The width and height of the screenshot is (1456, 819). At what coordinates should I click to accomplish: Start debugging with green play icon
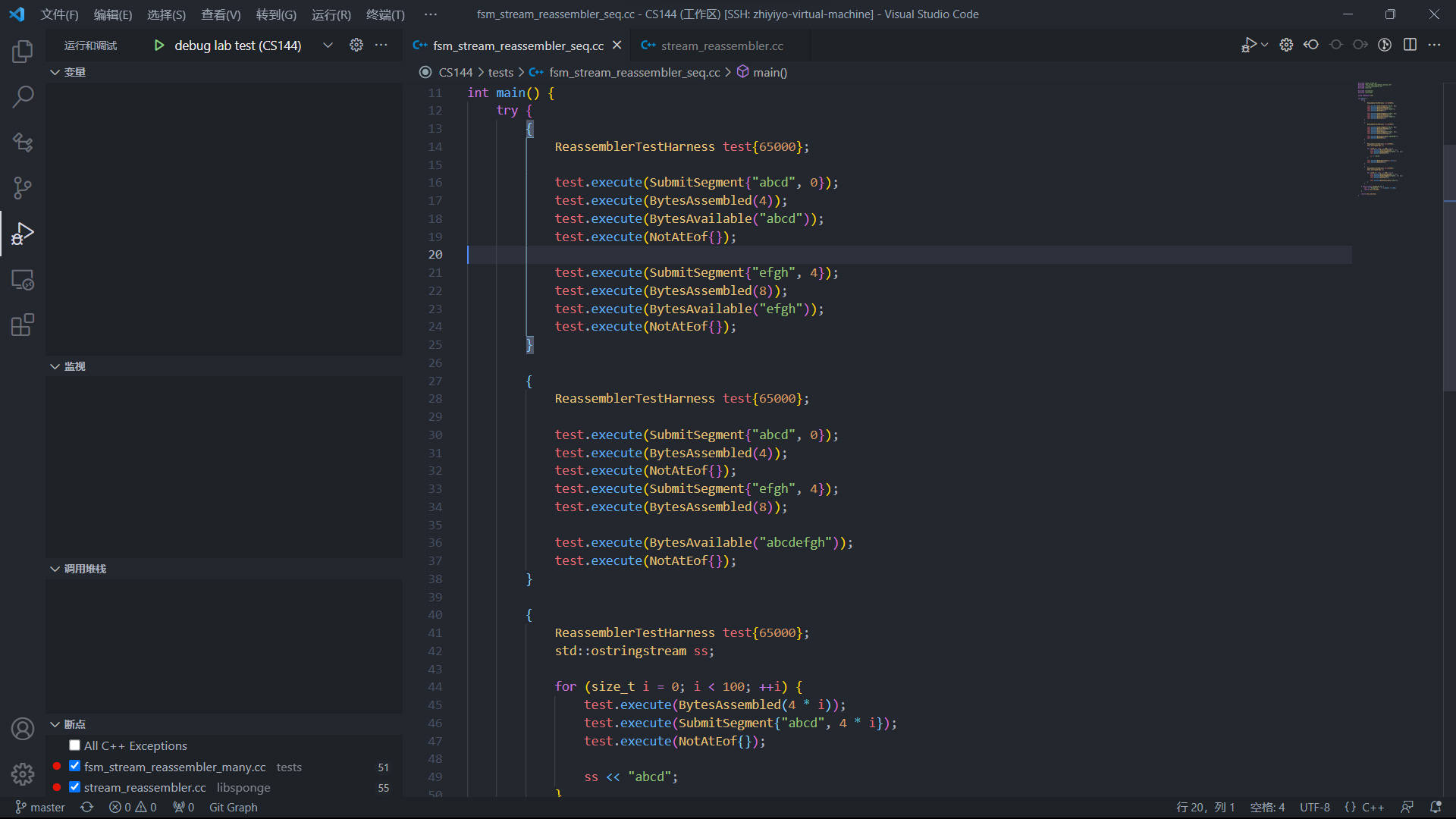click(158, 45)
